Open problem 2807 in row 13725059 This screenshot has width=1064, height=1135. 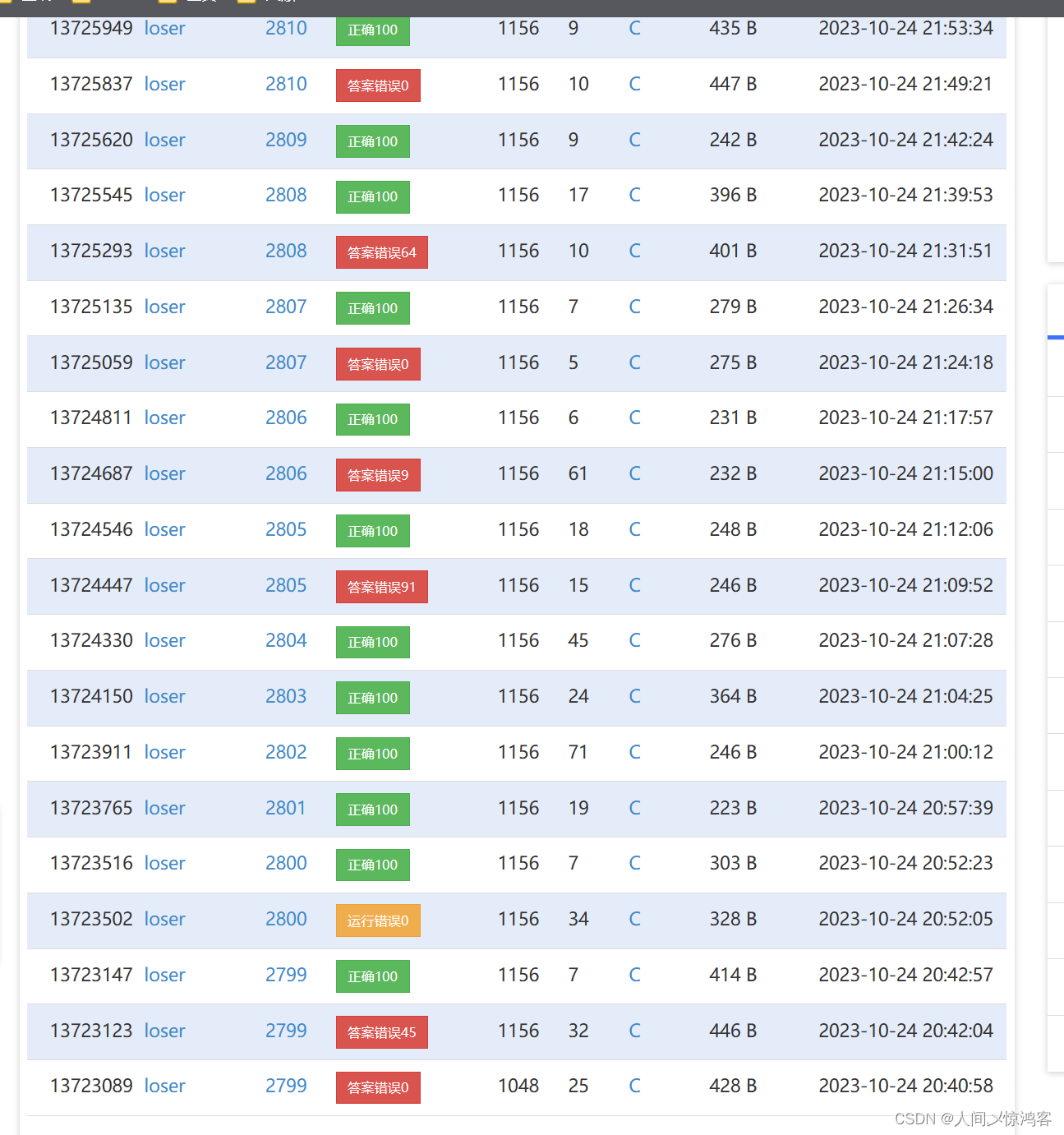pos(286,362)
